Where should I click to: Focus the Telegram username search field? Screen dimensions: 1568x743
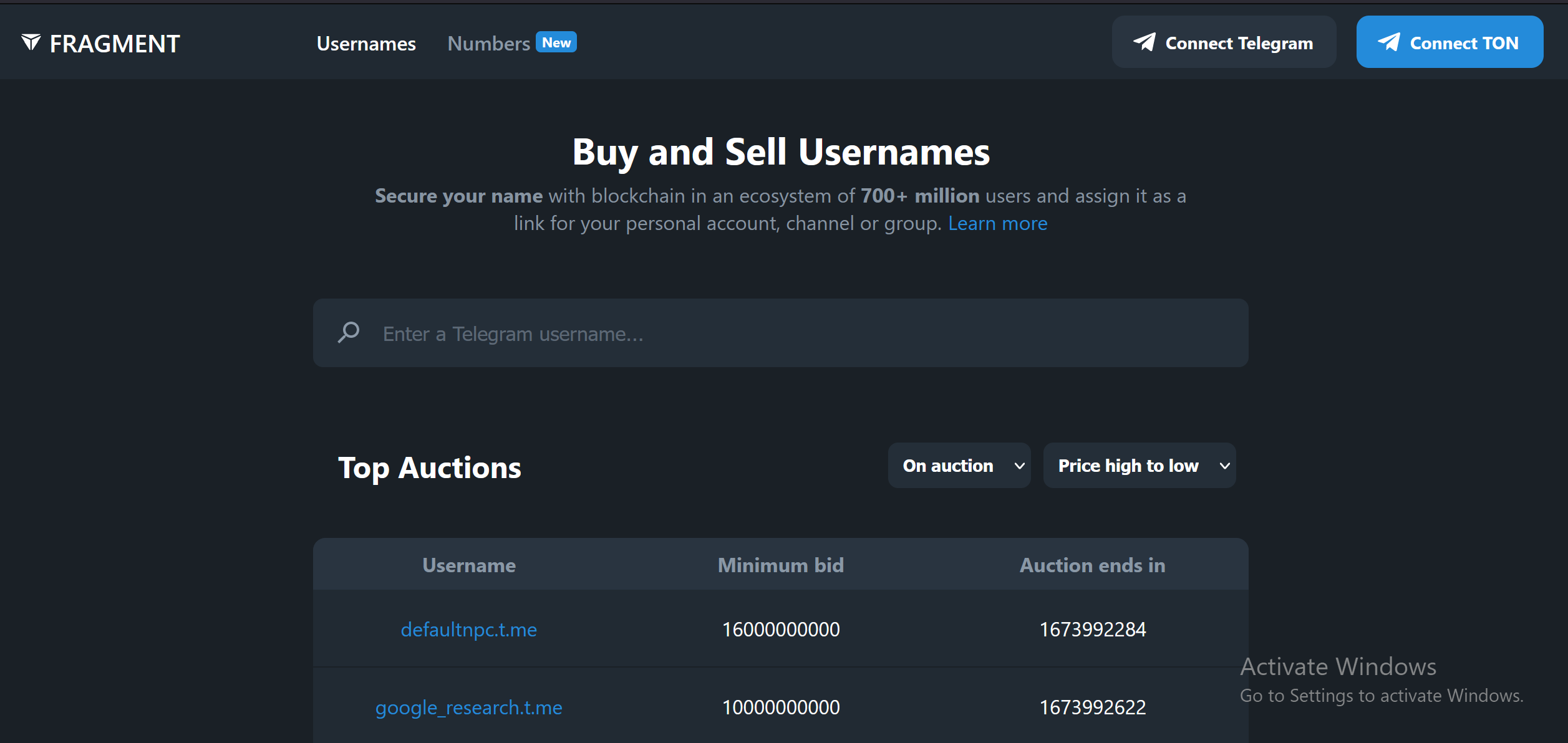780,333
